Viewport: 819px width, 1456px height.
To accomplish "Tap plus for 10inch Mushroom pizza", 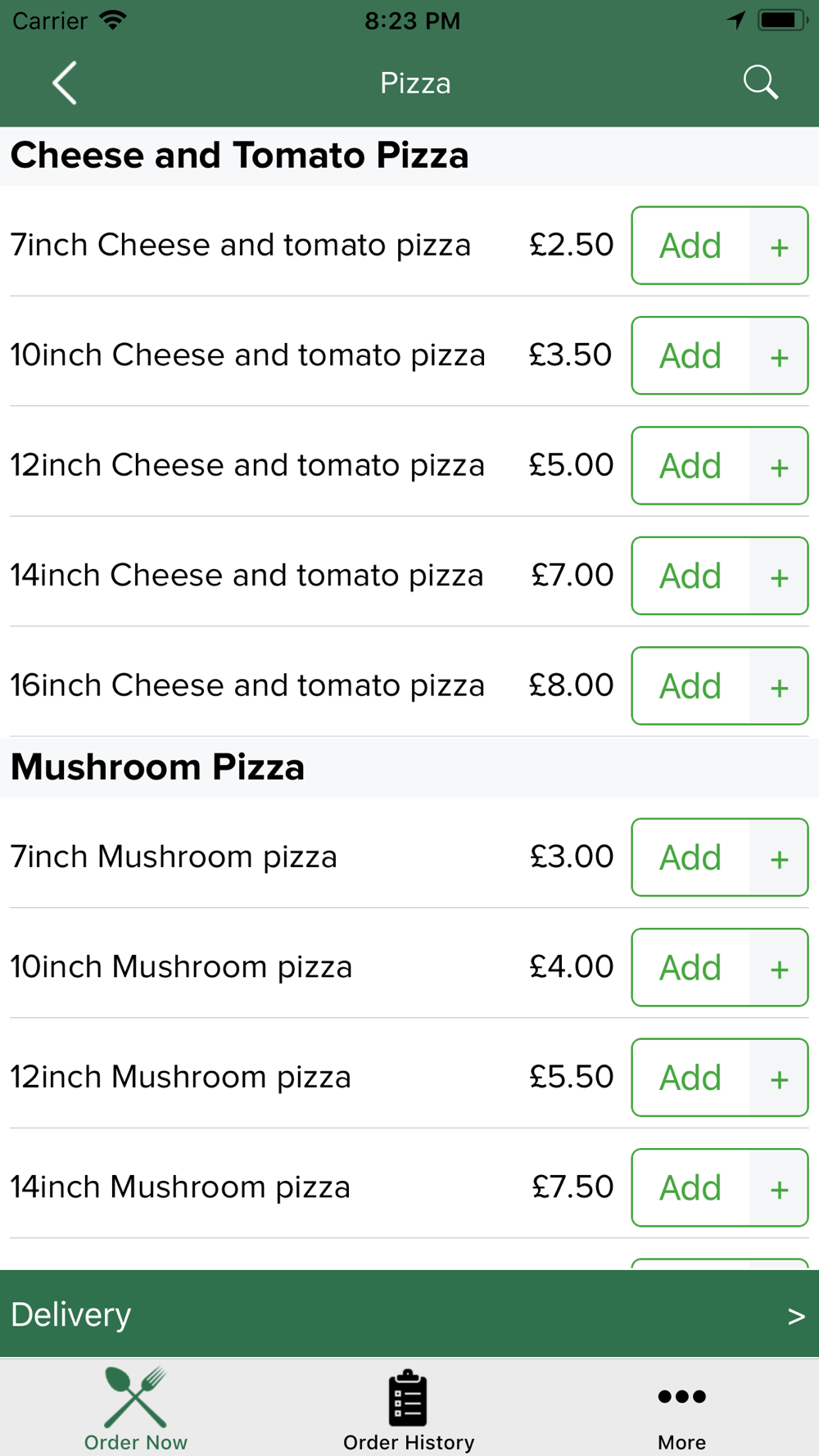I will pos(779,968).
